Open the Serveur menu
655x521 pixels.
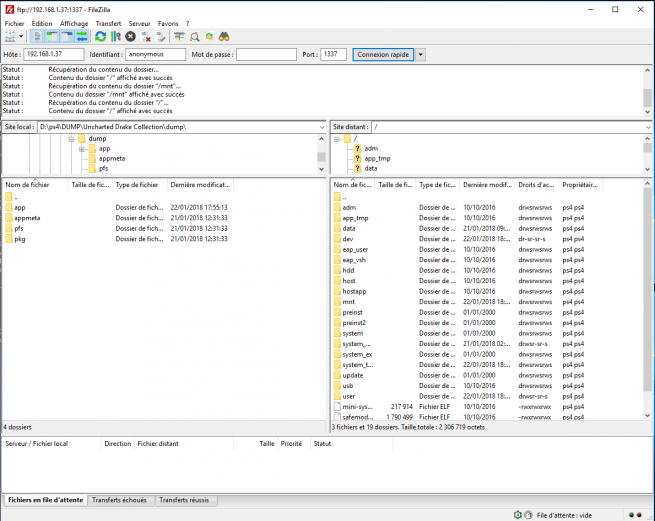coord(140,23)
